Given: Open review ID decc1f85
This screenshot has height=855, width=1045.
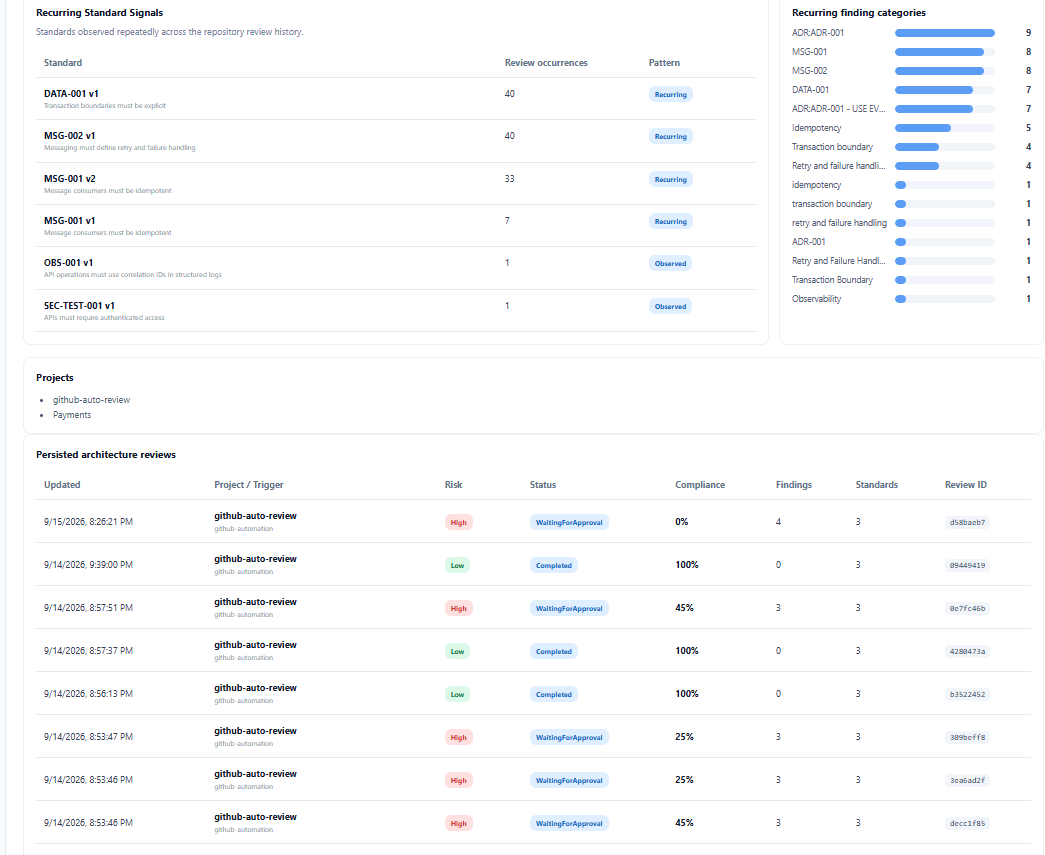Looking at the screenshot, I should click(967, 824).
